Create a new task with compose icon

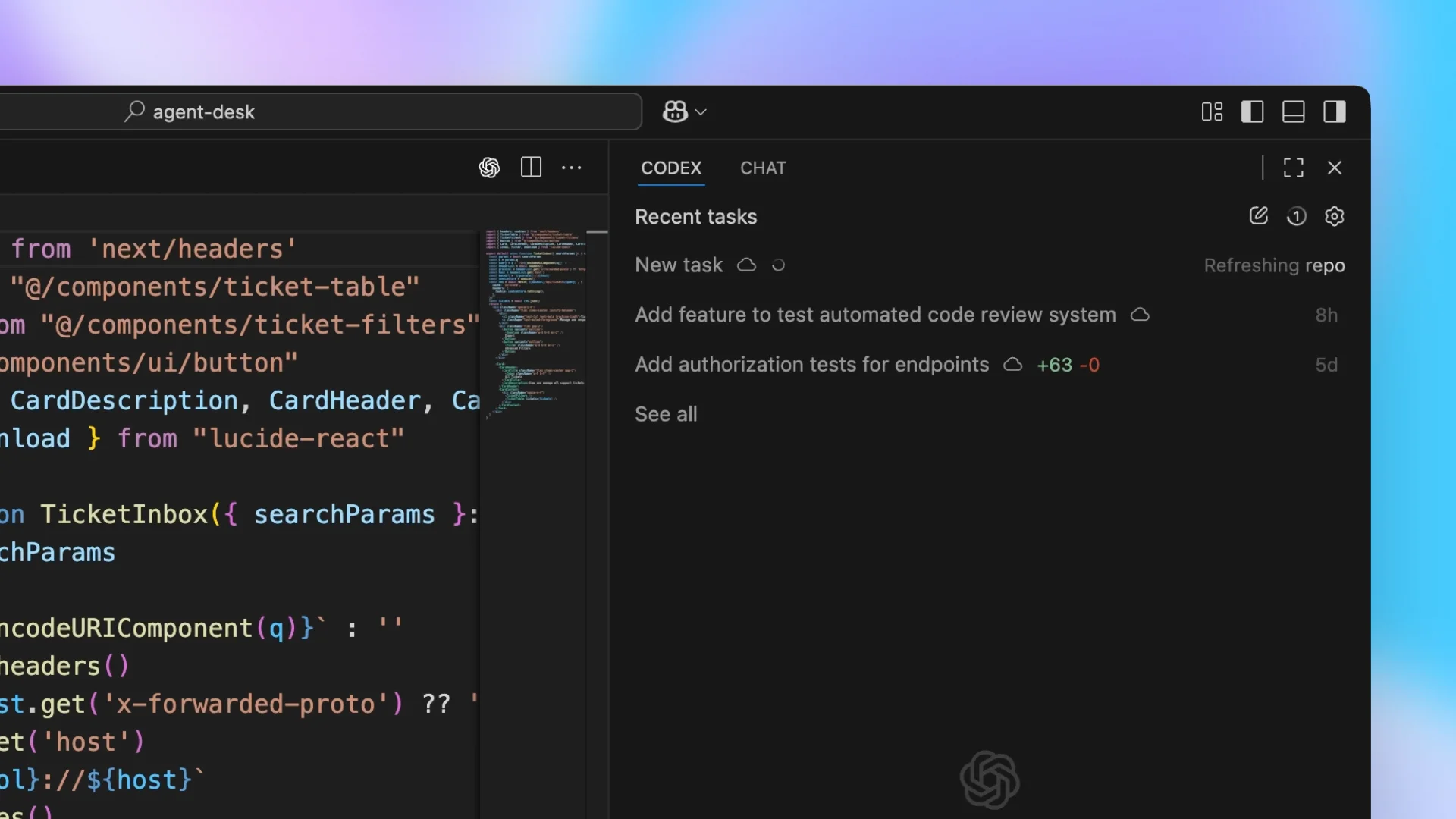[x=1258, y=216]
